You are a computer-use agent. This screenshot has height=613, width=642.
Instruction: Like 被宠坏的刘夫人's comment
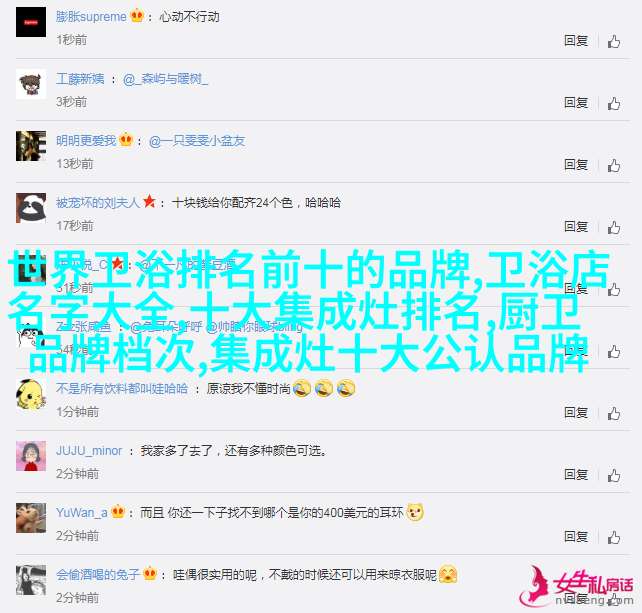[x=613, y=227]
